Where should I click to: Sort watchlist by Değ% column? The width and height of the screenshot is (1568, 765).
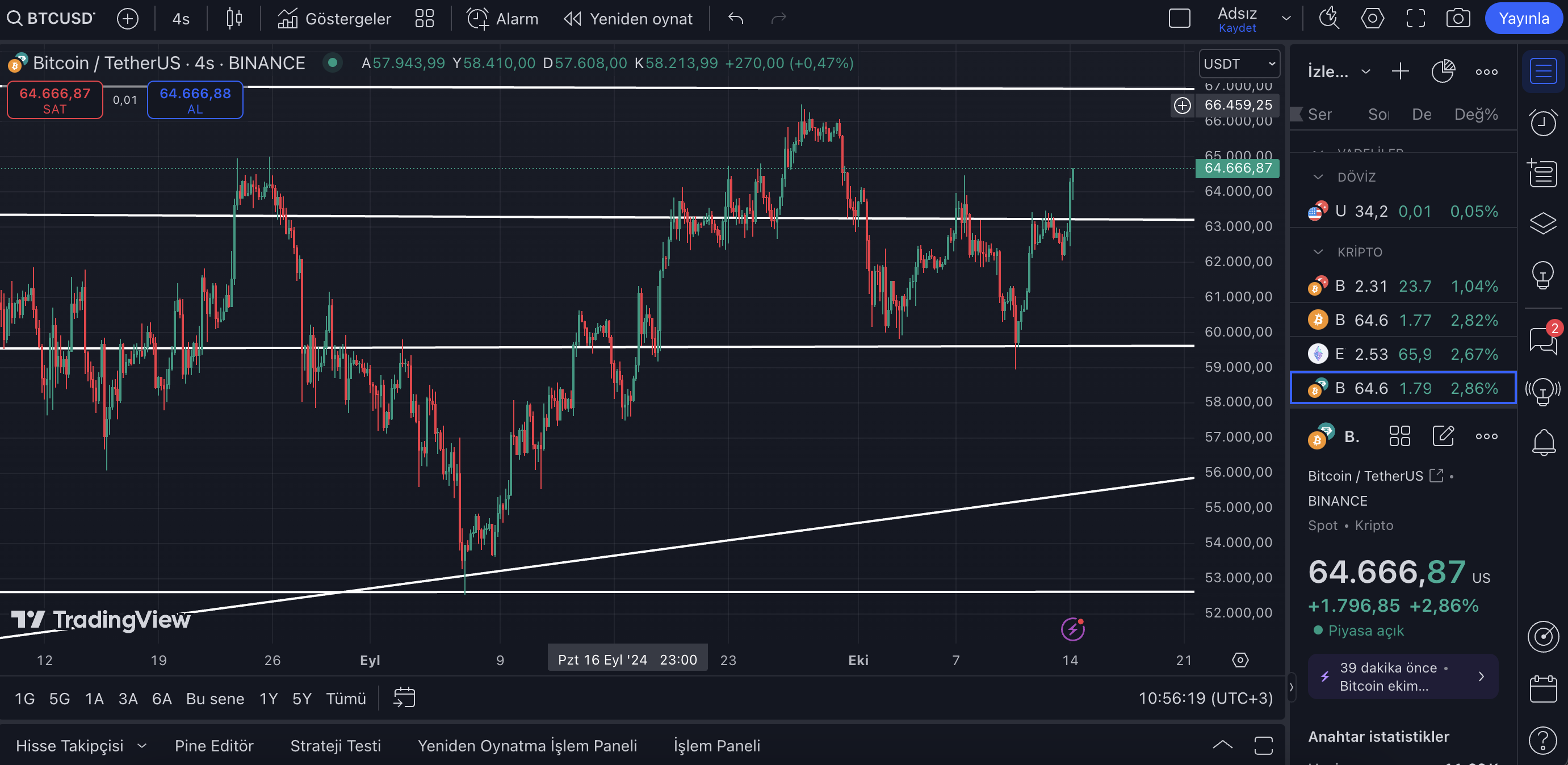(1475, 115)
